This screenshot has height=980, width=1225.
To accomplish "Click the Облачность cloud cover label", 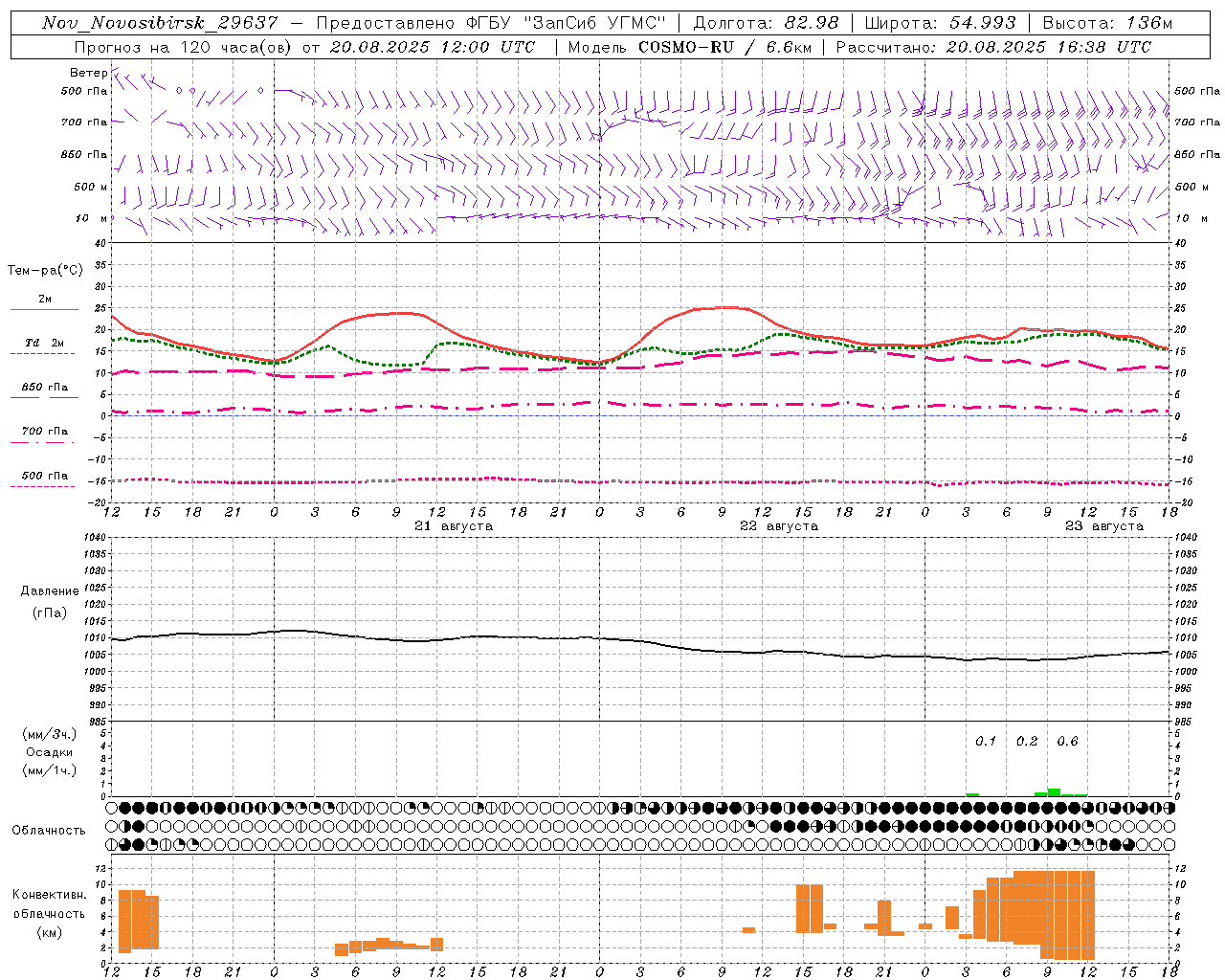I will coord(49,831).
